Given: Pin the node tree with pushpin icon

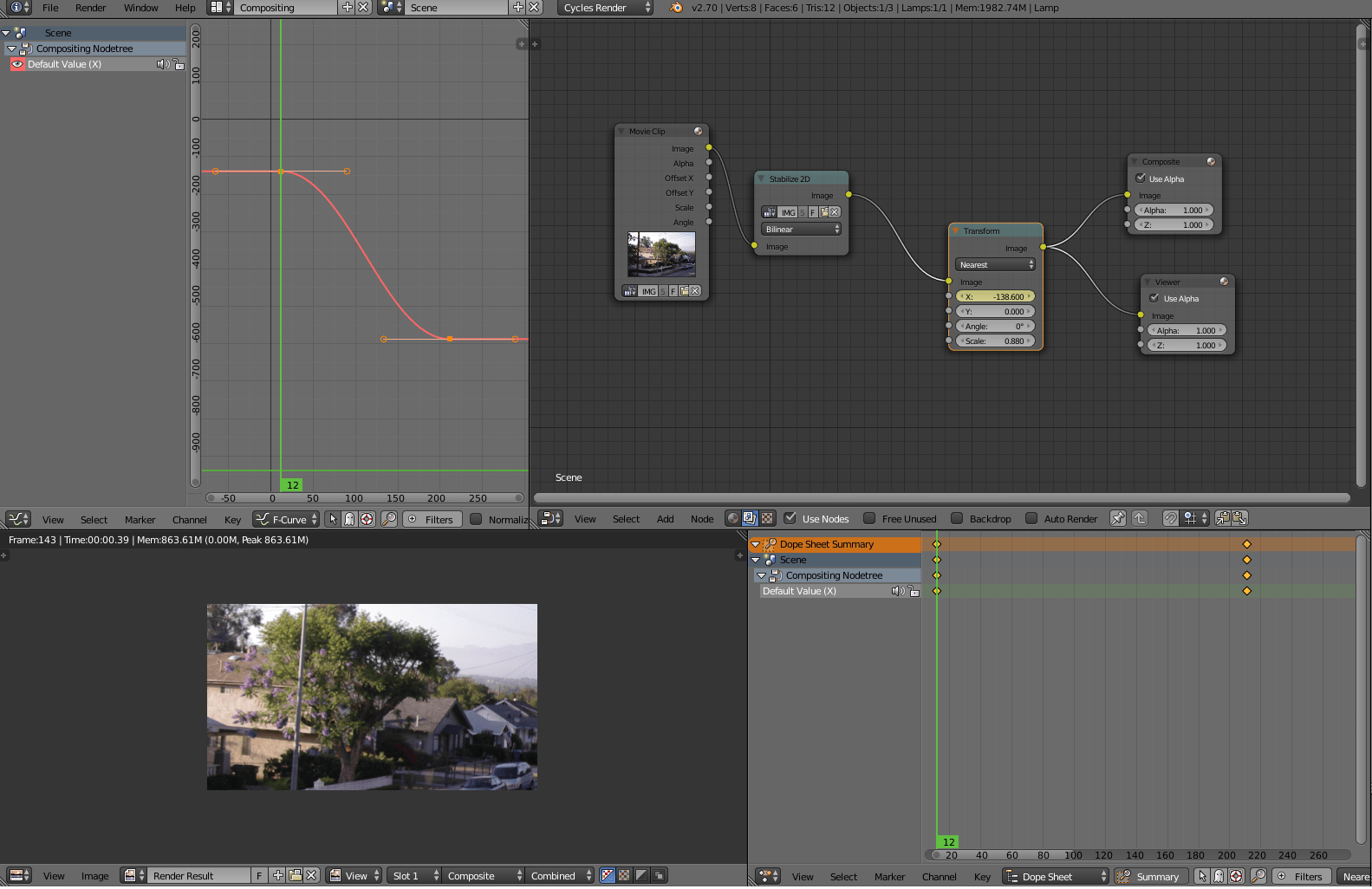Looking at the screenshot, I should [x=1118, y=519].
